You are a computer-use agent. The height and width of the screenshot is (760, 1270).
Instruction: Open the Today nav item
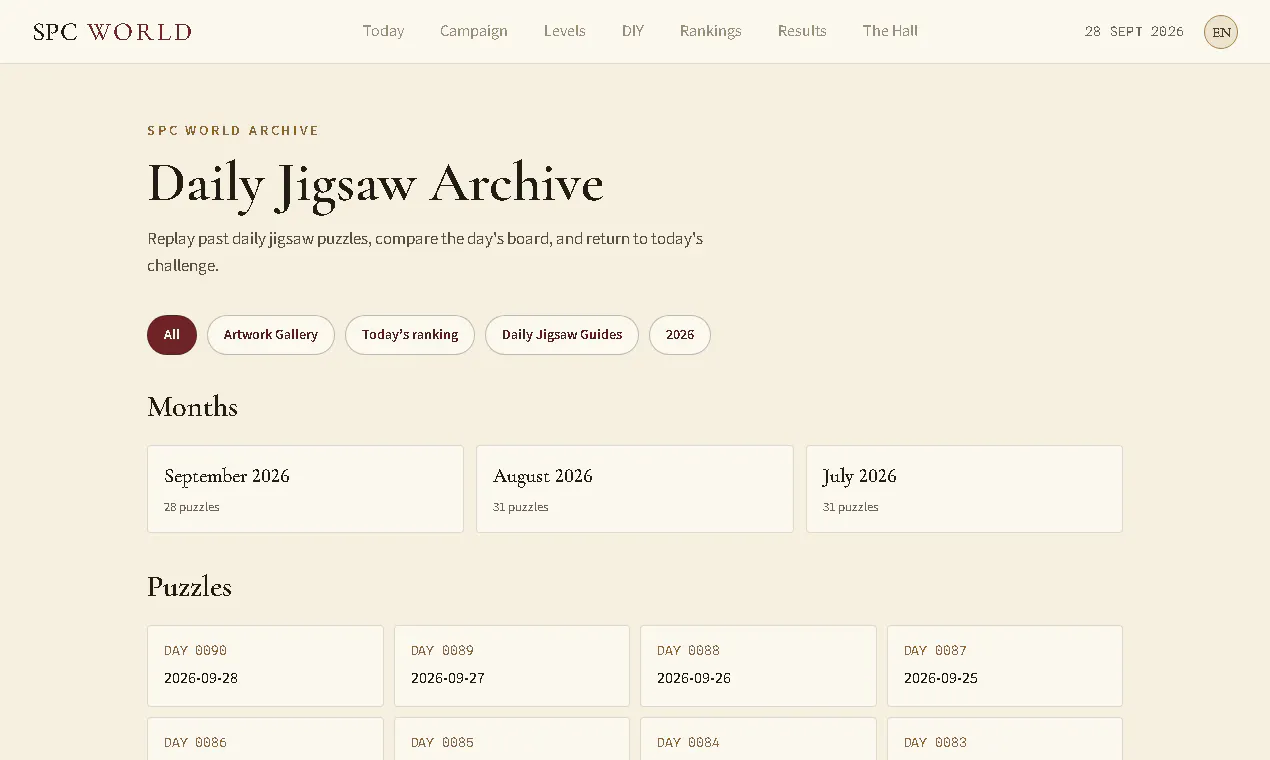(383, 31)
